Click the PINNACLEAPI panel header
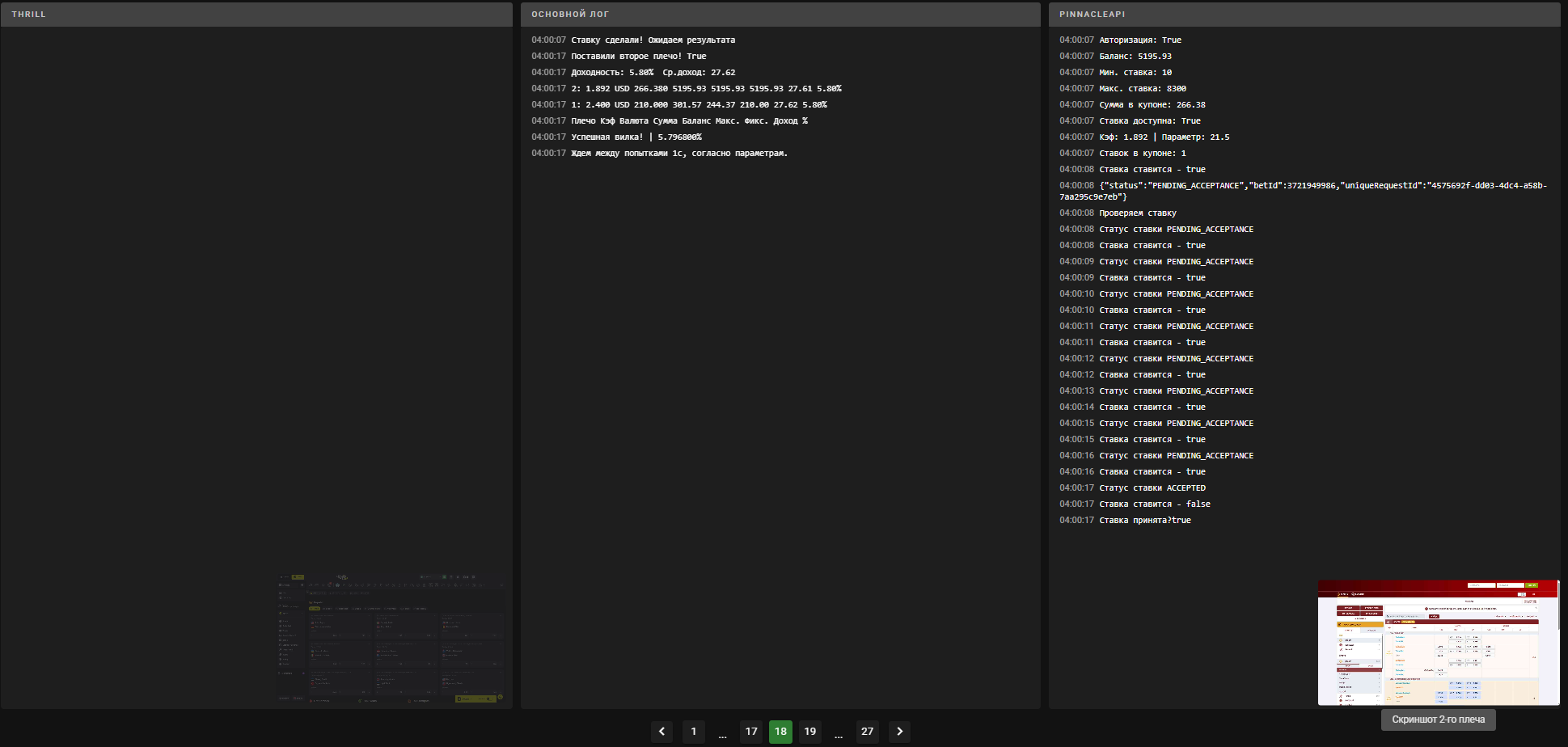 pyautogui.click(x=1304, y=15)
